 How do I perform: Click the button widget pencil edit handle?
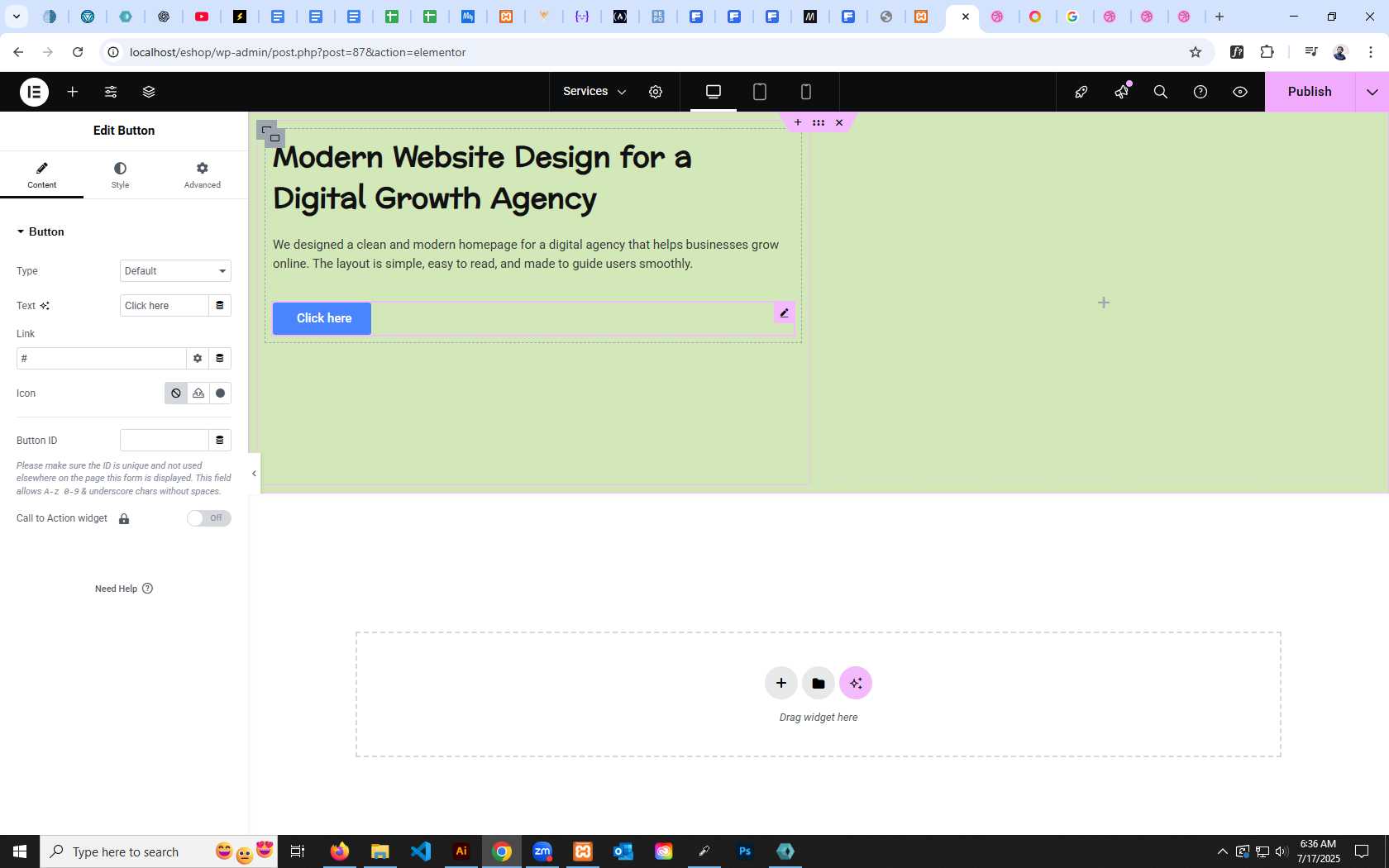(785, 312)
